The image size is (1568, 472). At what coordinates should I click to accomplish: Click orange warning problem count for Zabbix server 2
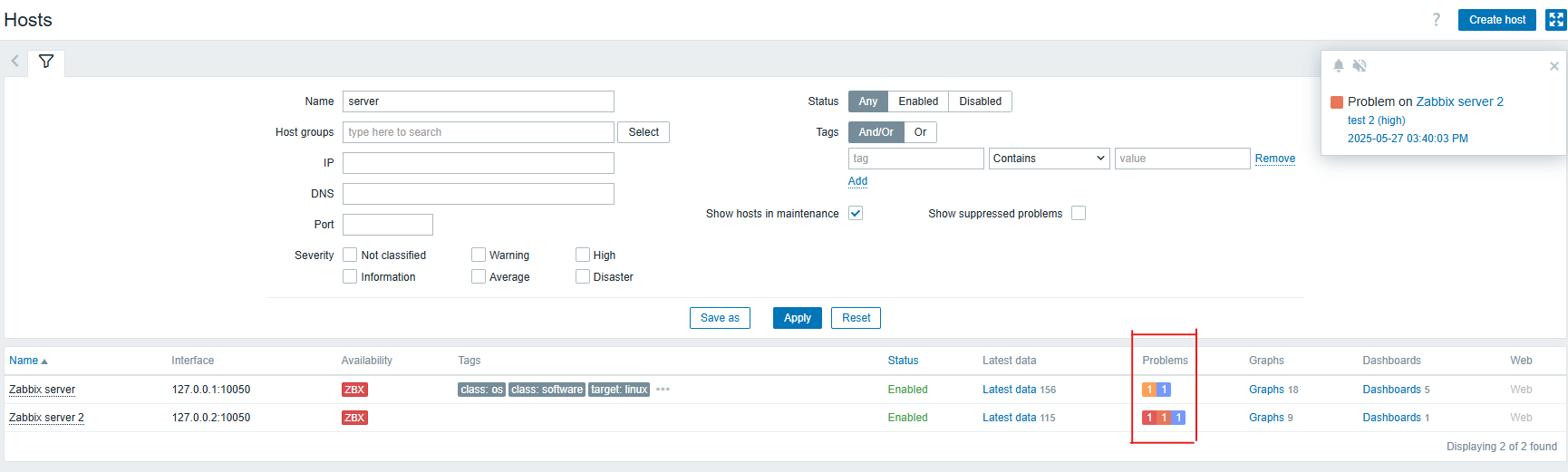[x=1164, y=418]
